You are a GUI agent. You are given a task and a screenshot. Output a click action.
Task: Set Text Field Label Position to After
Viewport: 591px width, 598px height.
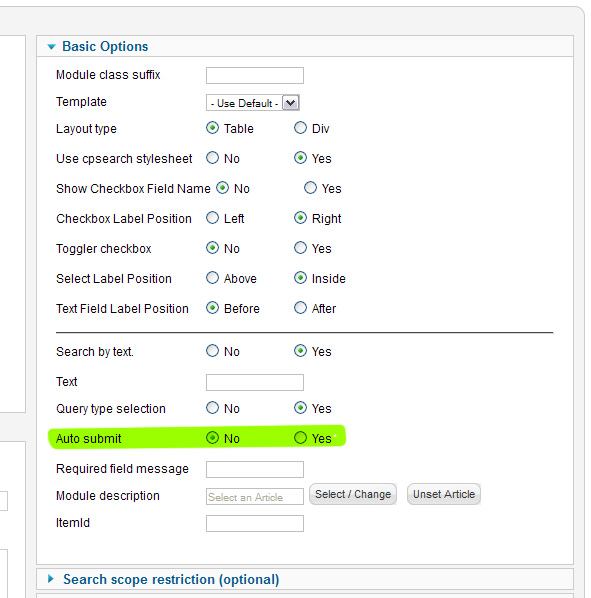(x=300, y=307)
